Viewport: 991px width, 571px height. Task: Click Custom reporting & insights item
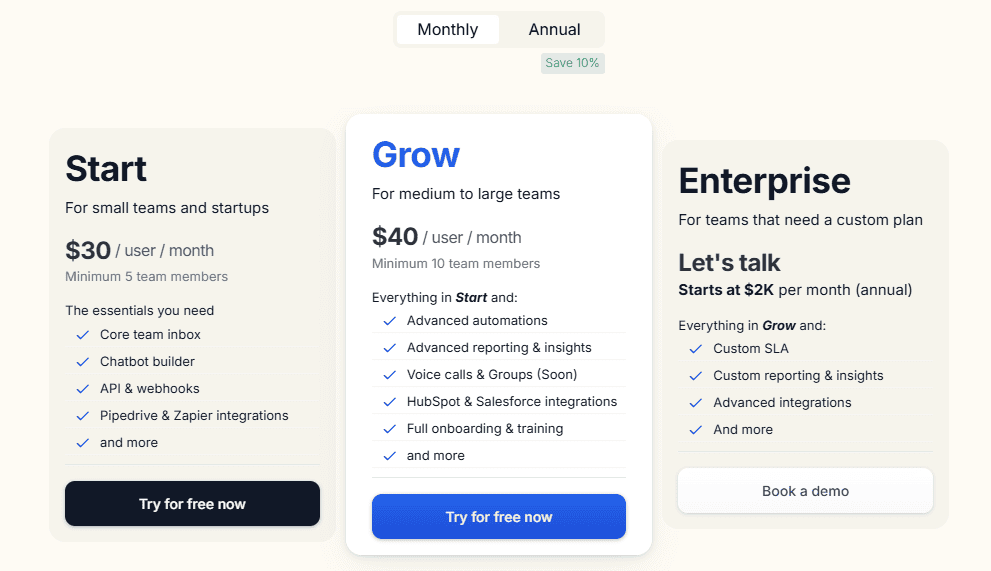pyautogui.click(x=798, y=375)
